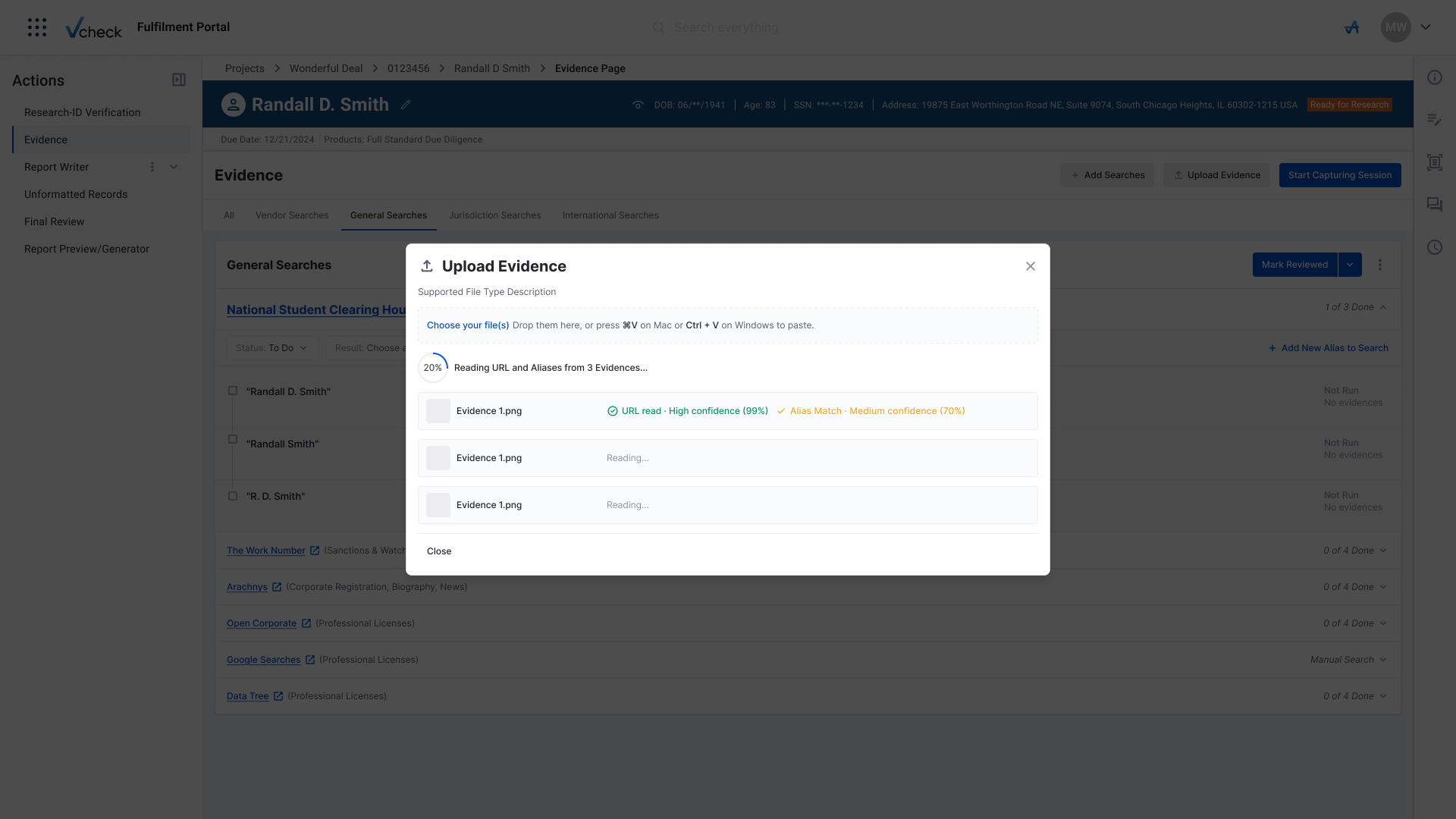Open the Status: To Do dropdown

pyautogui.click(x=271, y=348)
